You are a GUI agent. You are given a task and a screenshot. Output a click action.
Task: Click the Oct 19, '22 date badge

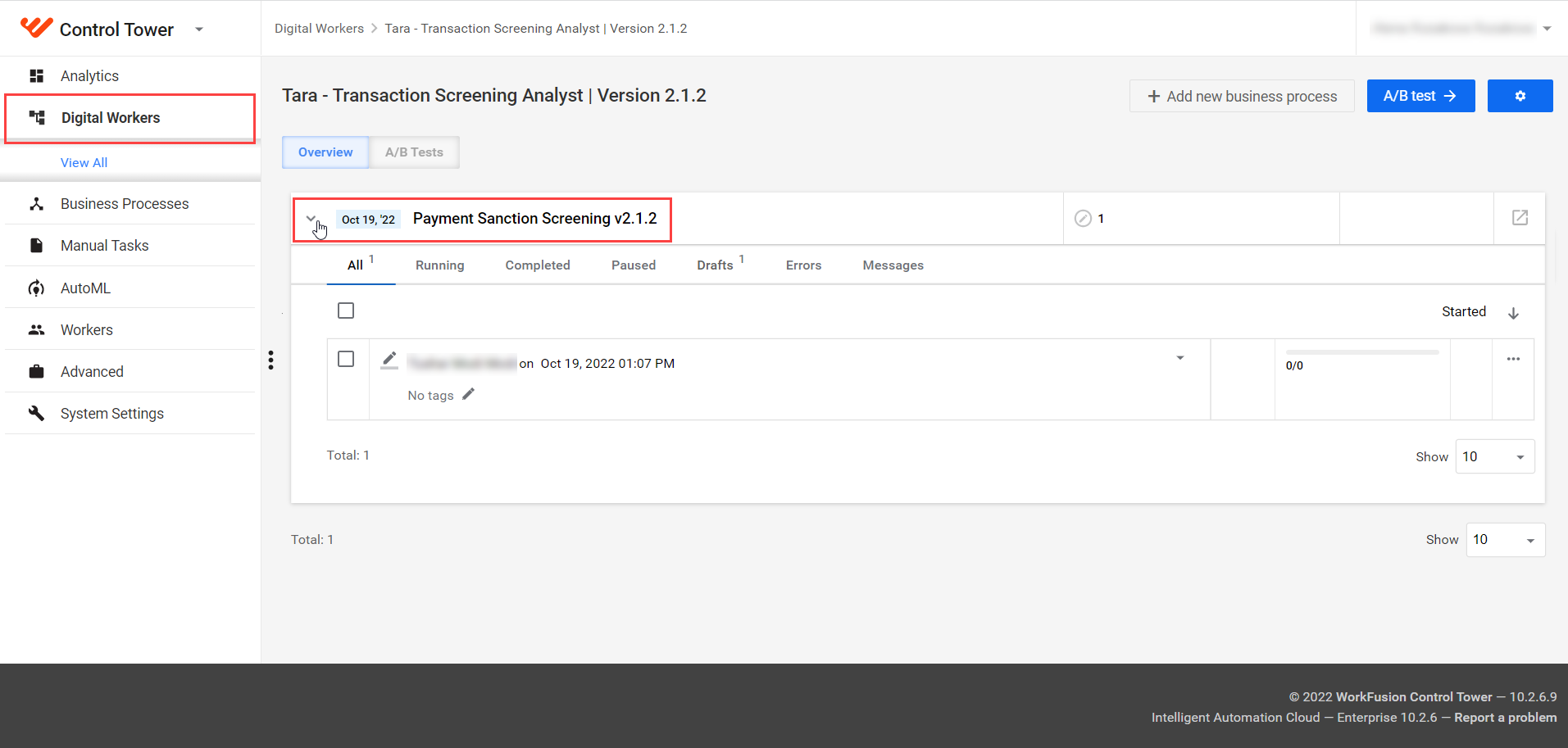pos(368,220)
